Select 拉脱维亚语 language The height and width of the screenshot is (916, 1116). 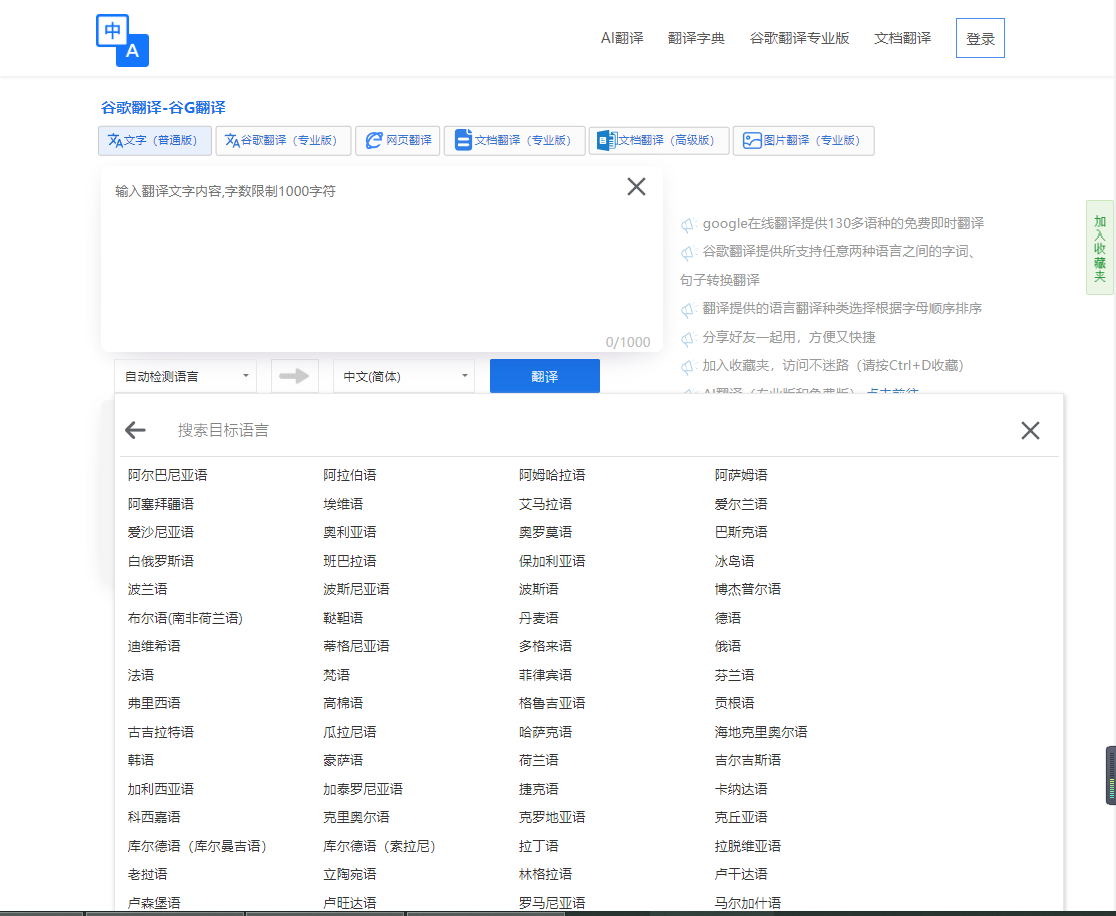click(747, 846)
